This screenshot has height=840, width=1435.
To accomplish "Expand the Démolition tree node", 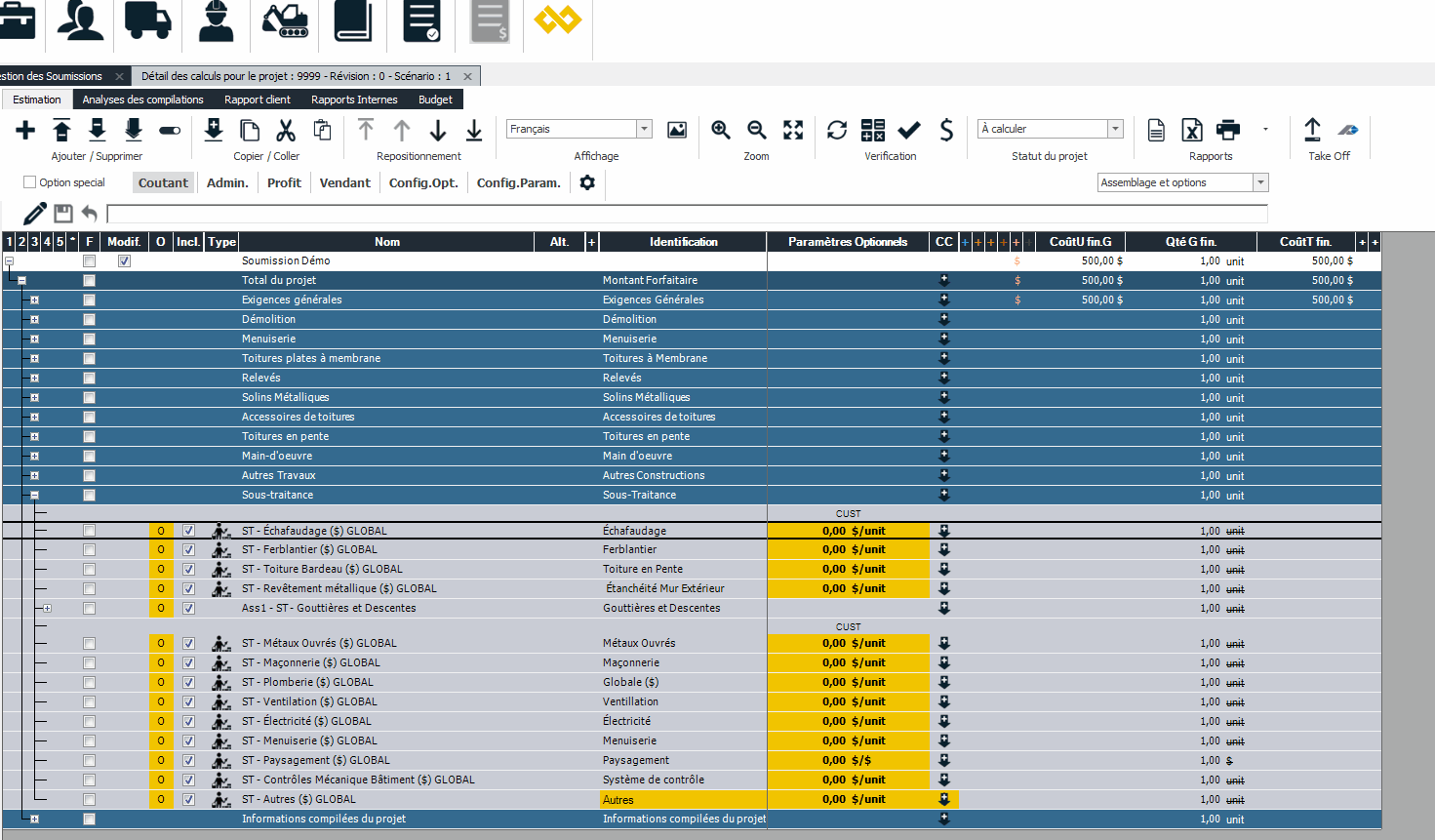I will click(34, 320).
